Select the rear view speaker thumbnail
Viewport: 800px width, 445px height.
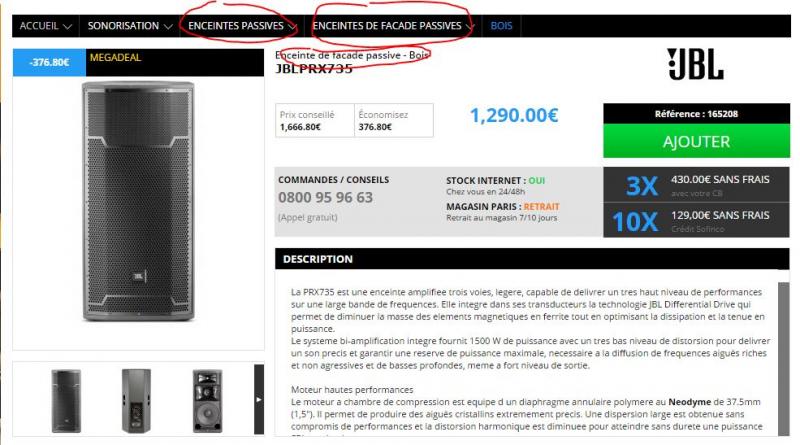[136, 401]
